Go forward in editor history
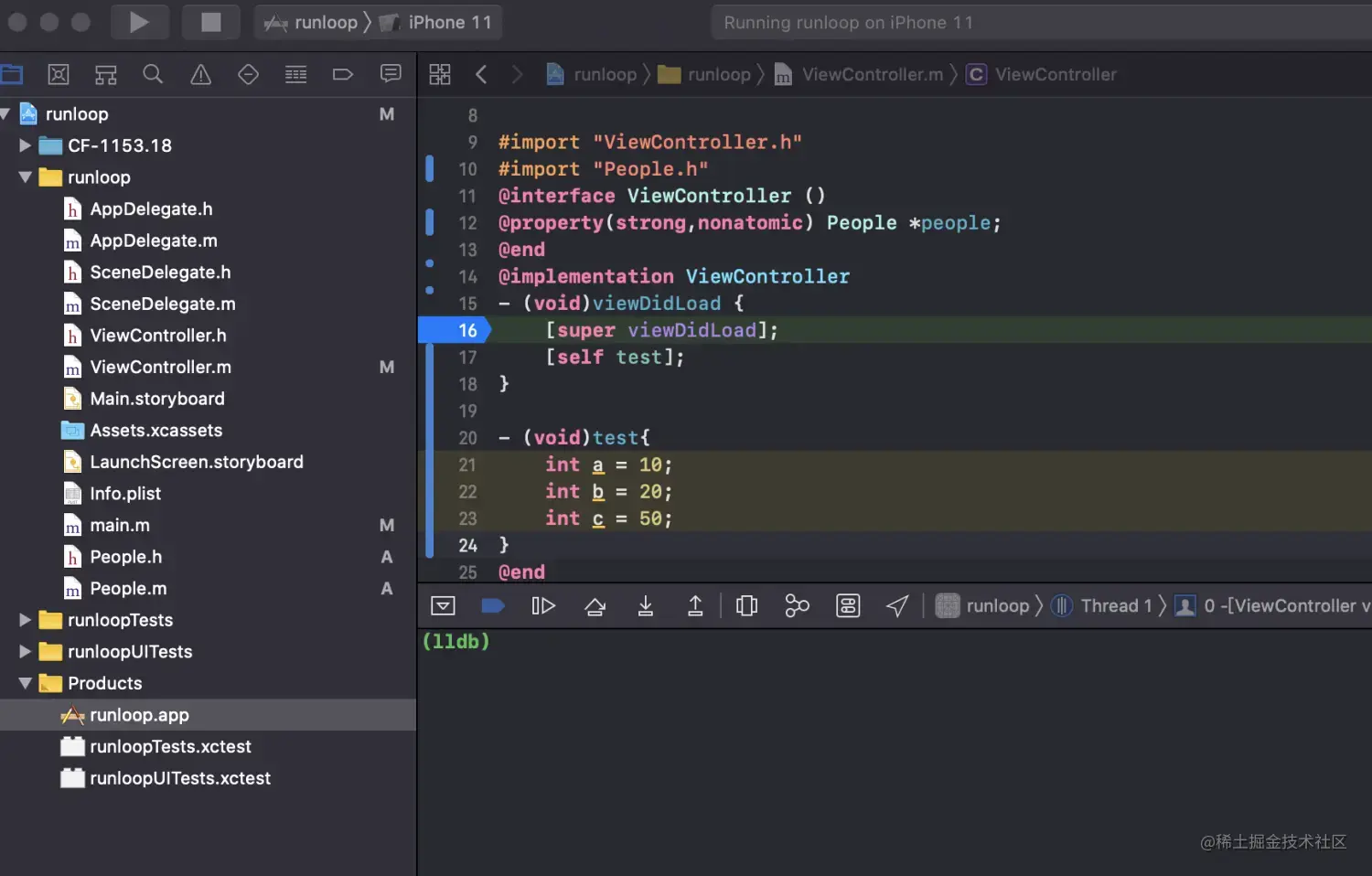 pyautogui.click(x=517, y=74)
